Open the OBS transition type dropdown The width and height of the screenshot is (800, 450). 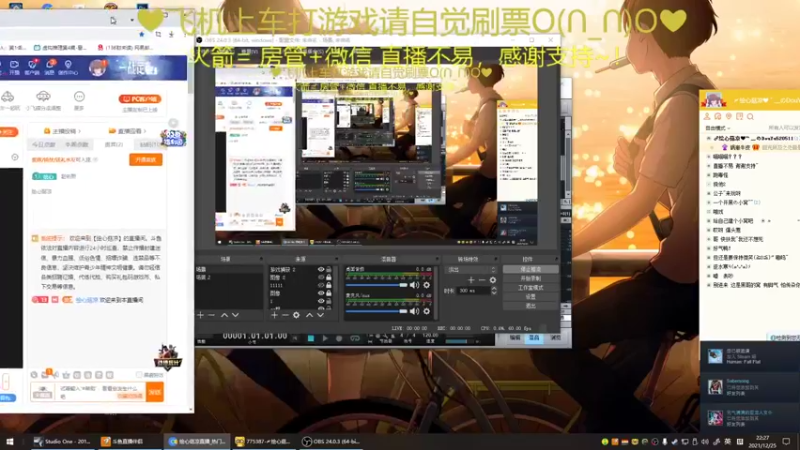pos(470,269)
